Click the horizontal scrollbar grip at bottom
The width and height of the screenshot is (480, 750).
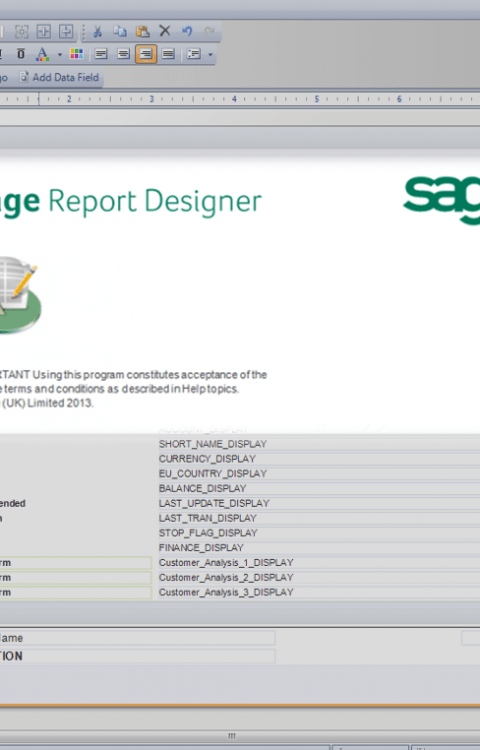[231, 736]
